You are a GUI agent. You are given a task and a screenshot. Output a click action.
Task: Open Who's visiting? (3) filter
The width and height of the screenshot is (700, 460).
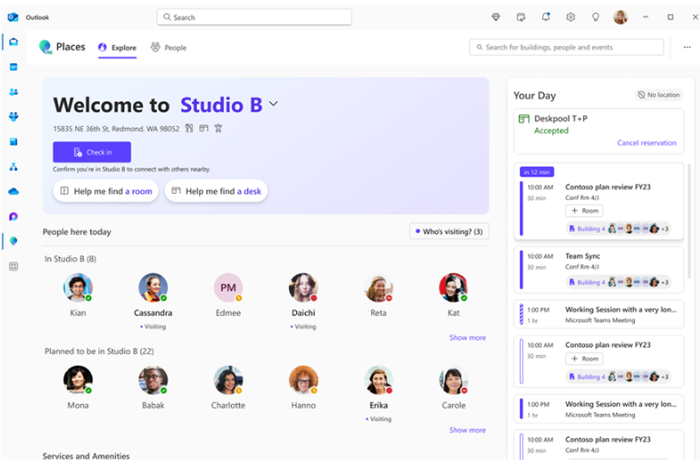[449, 231]
